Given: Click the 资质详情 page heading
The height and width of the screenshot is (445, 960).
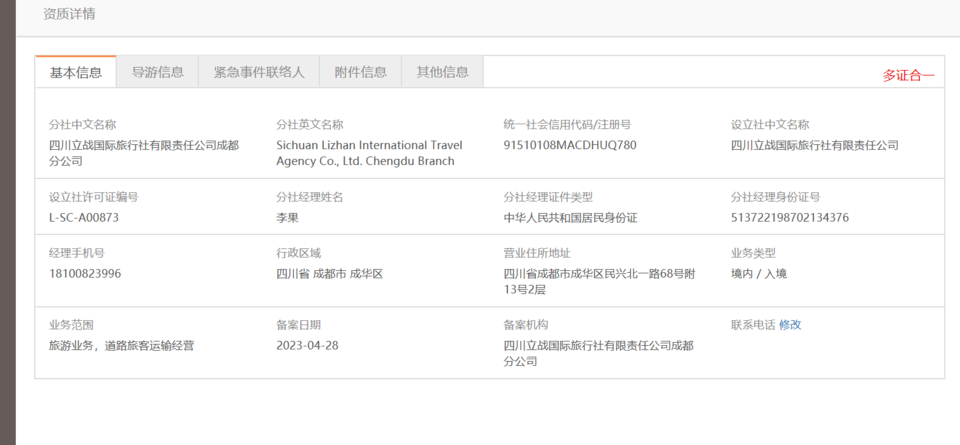Looking at the screenshot, I should [x=70, y=14].
